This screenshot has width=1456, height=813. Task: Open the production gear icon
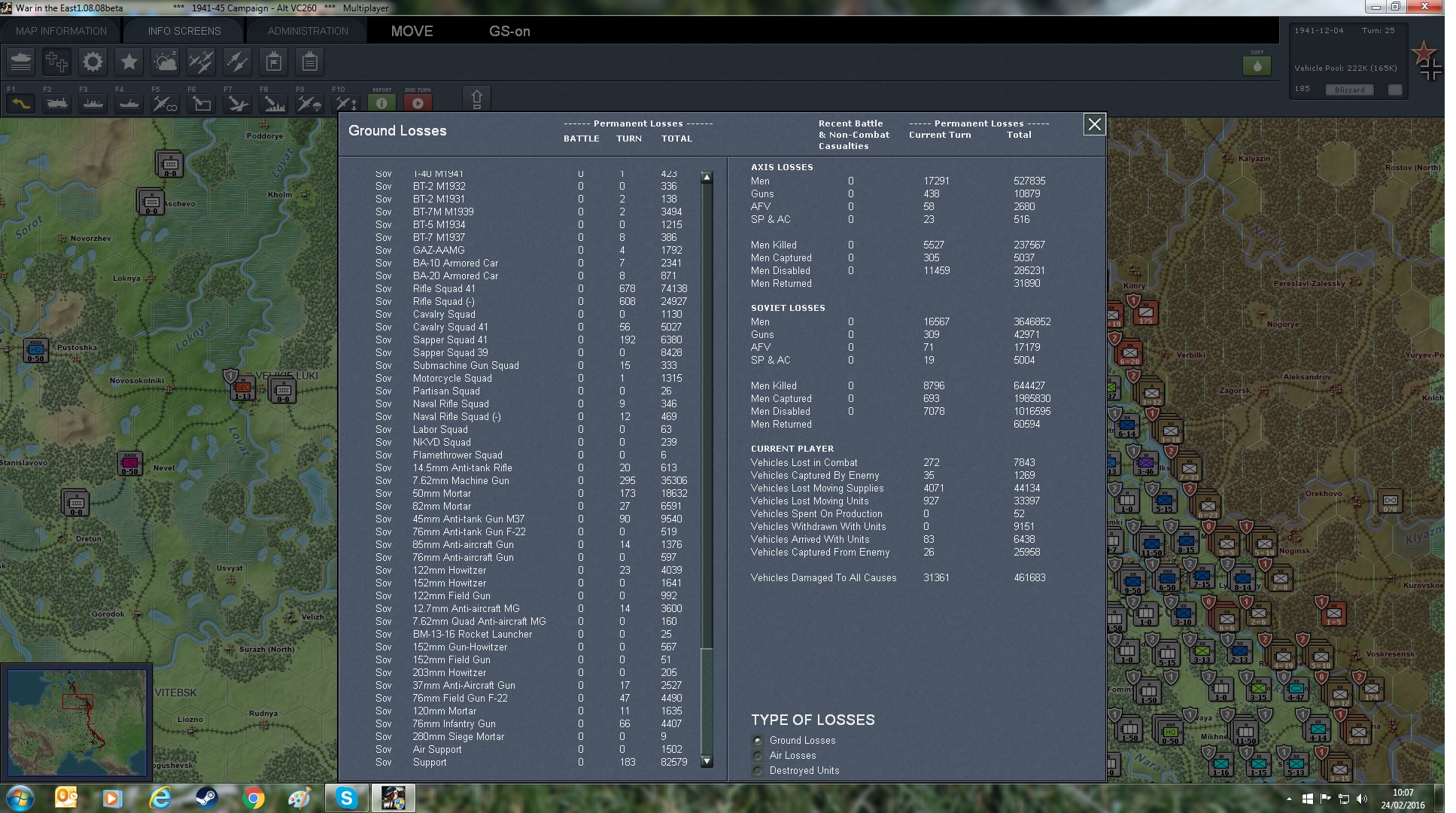click(x=93, y=62)
